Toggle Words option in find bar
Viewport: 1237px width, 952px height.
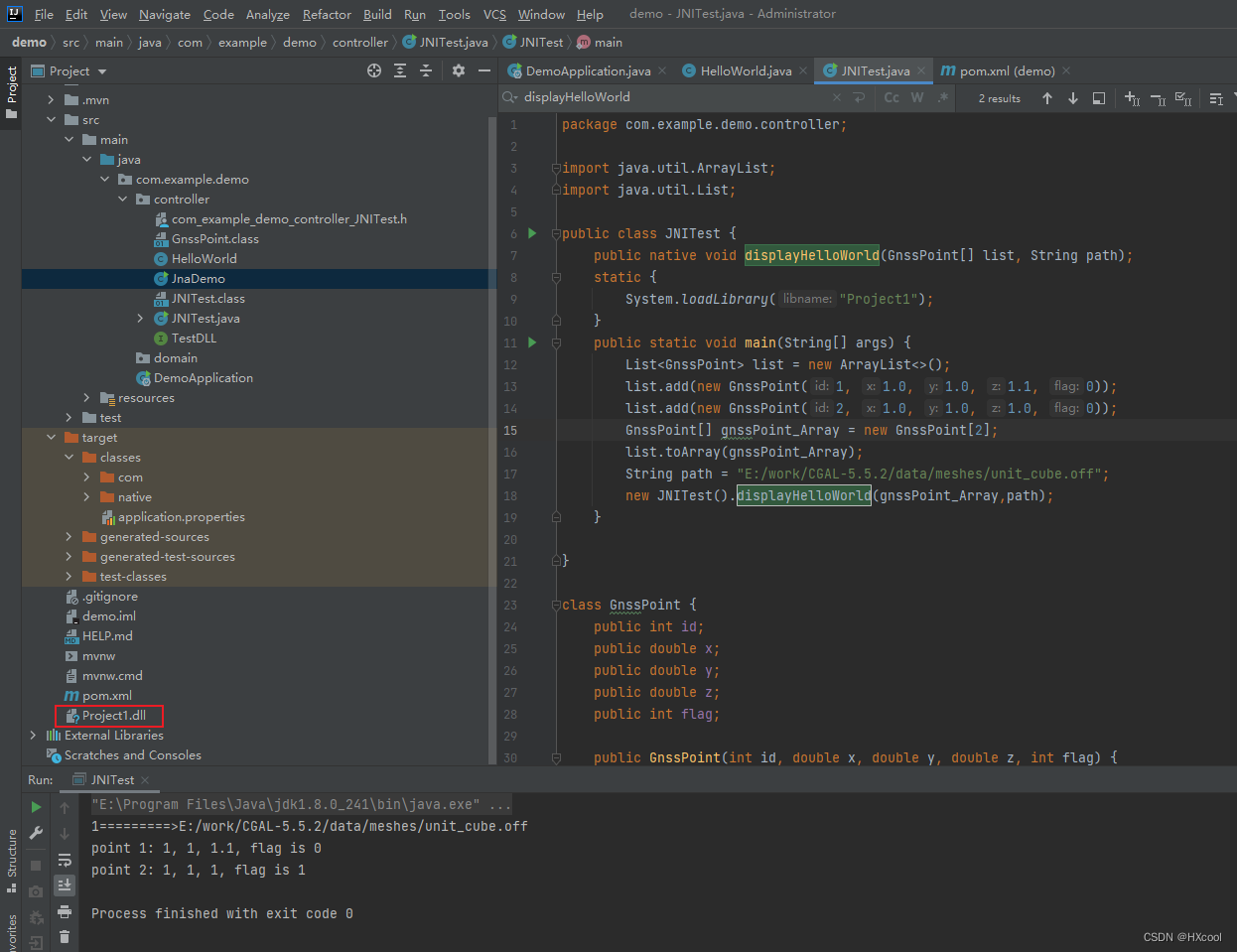pos(917,97)
